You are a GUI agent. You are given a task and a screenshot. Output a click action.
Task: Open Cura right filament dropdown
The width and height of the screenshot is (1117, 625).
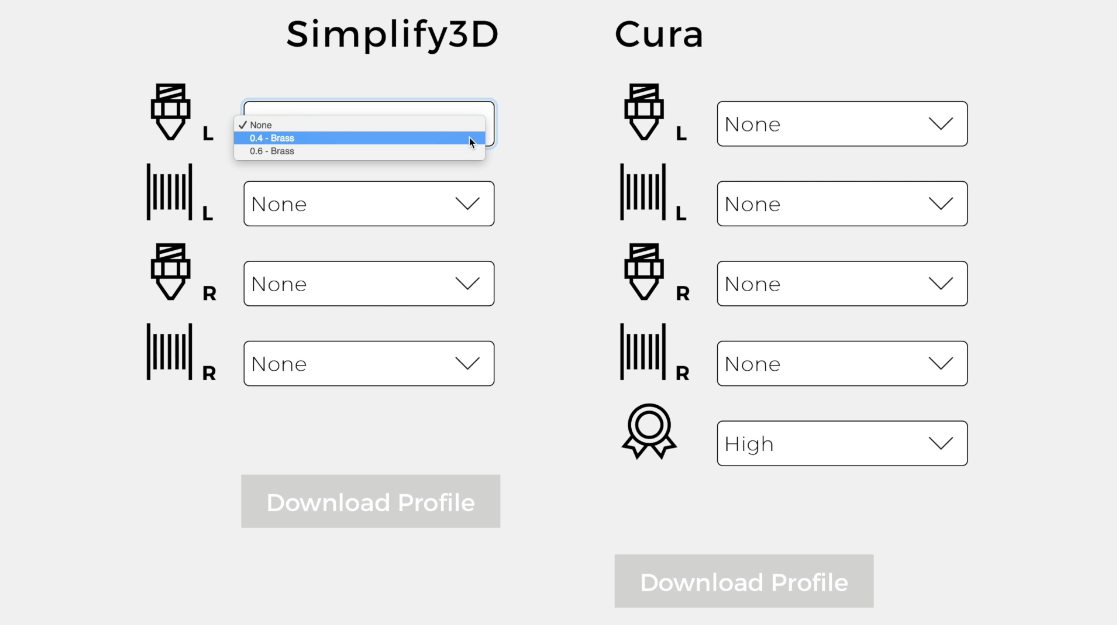point(842,363)
